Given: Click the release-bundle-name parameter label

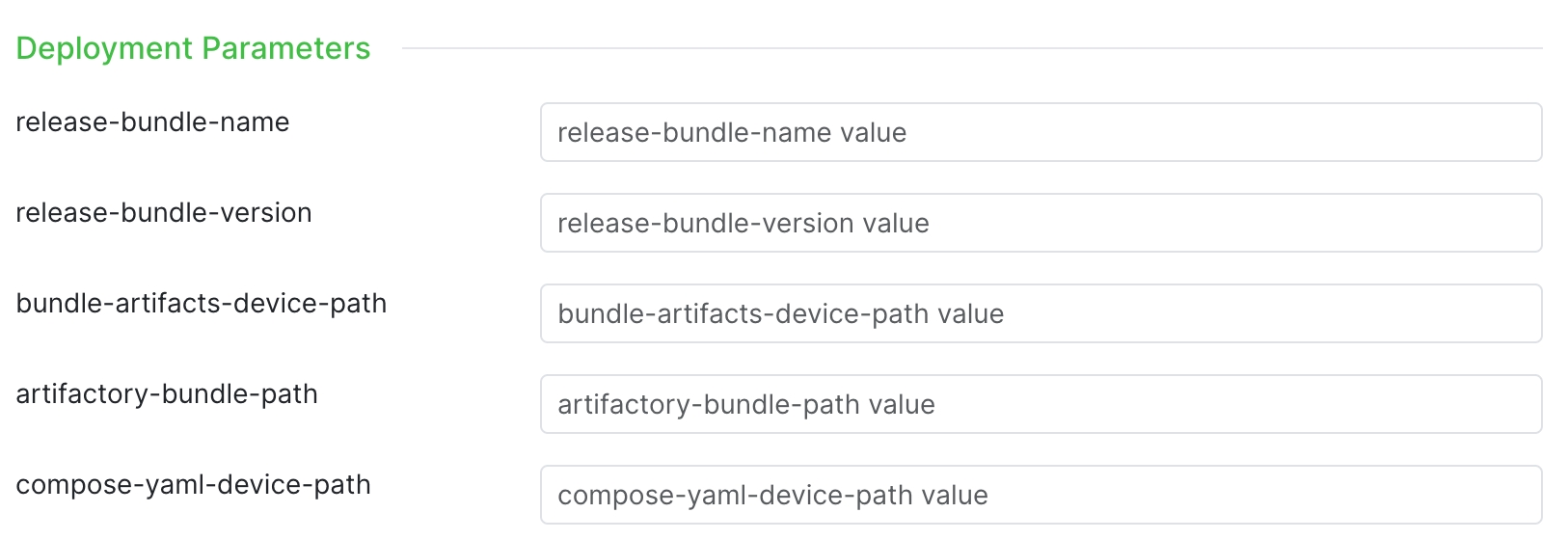Looking at the screenshot, I should point(152,122).
